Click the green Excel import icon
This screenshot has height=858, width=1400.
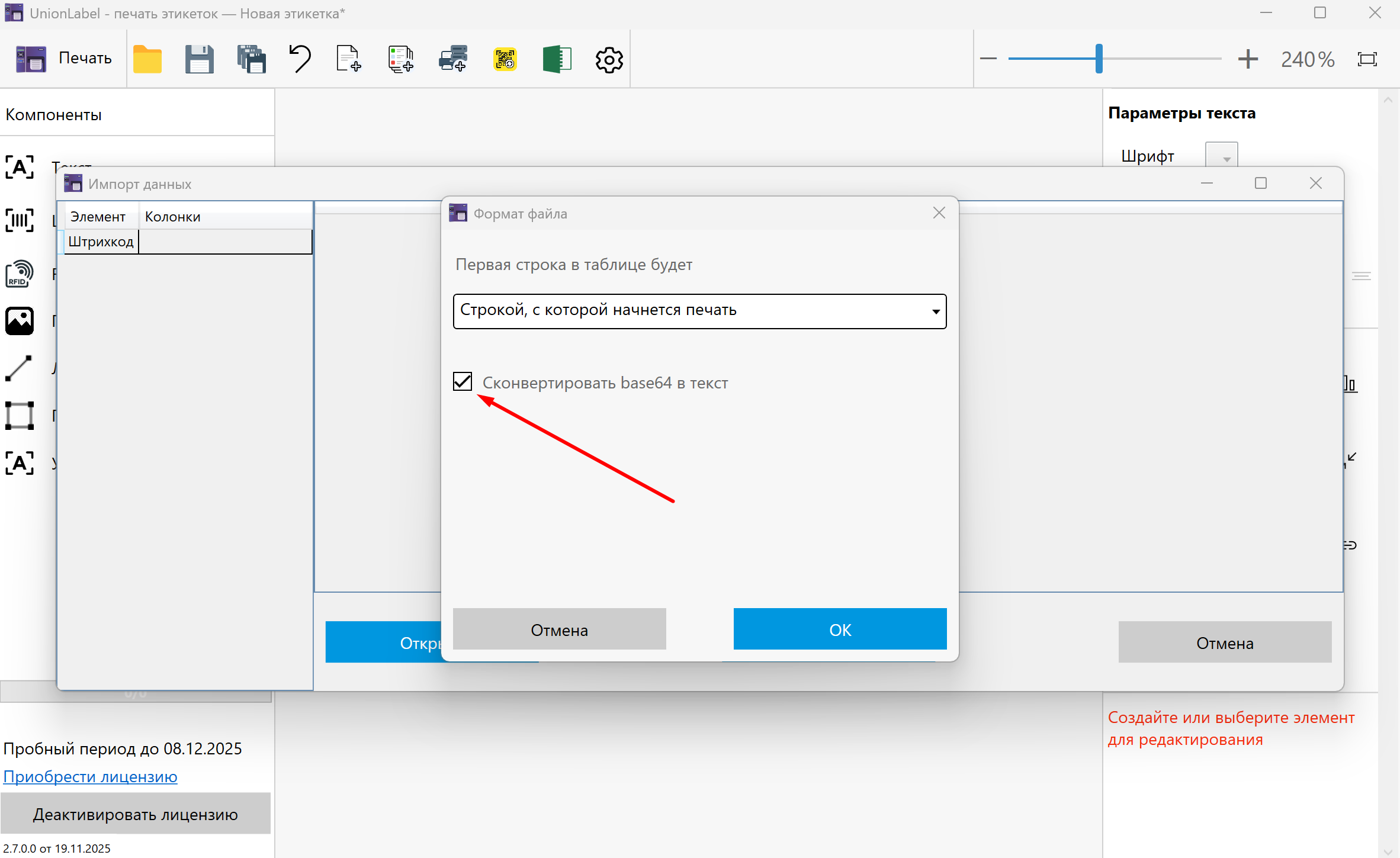pyautogui.click(x=557, y=59)
